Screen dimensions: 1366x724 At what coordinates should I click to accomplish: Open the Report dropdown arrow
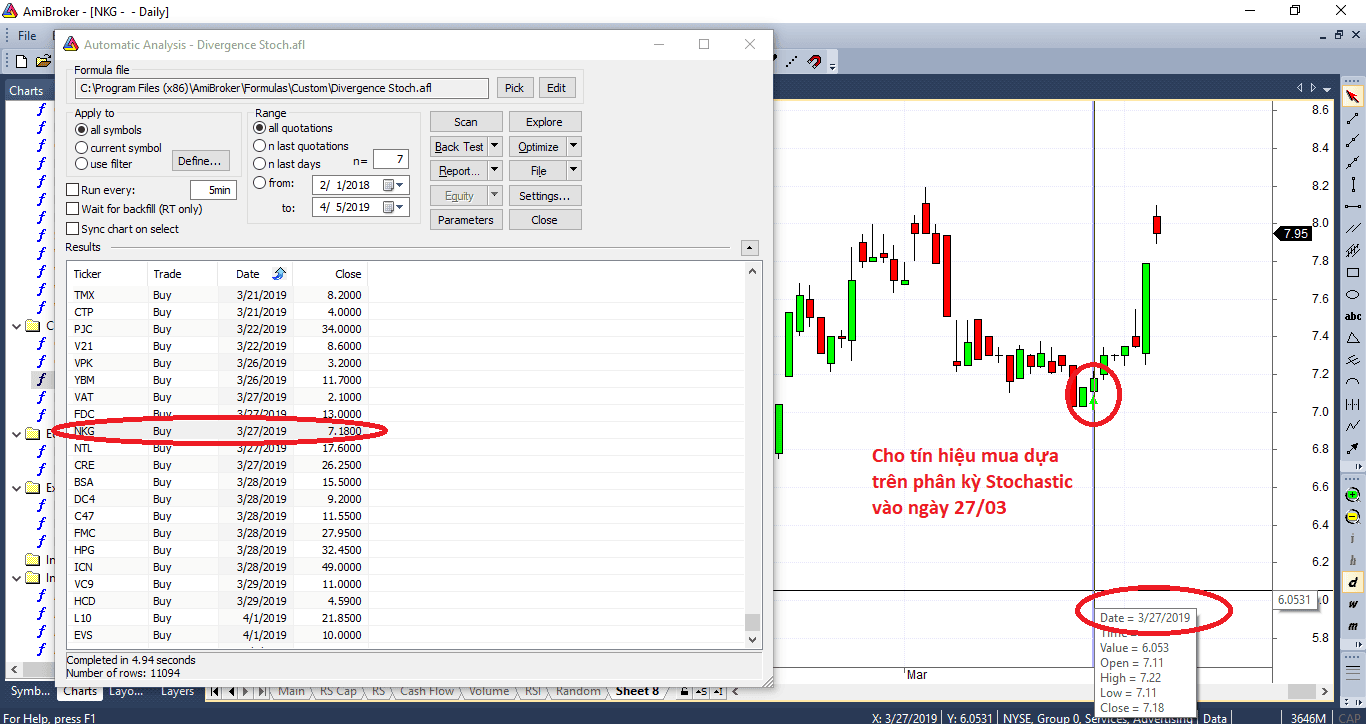pos(495,171)
